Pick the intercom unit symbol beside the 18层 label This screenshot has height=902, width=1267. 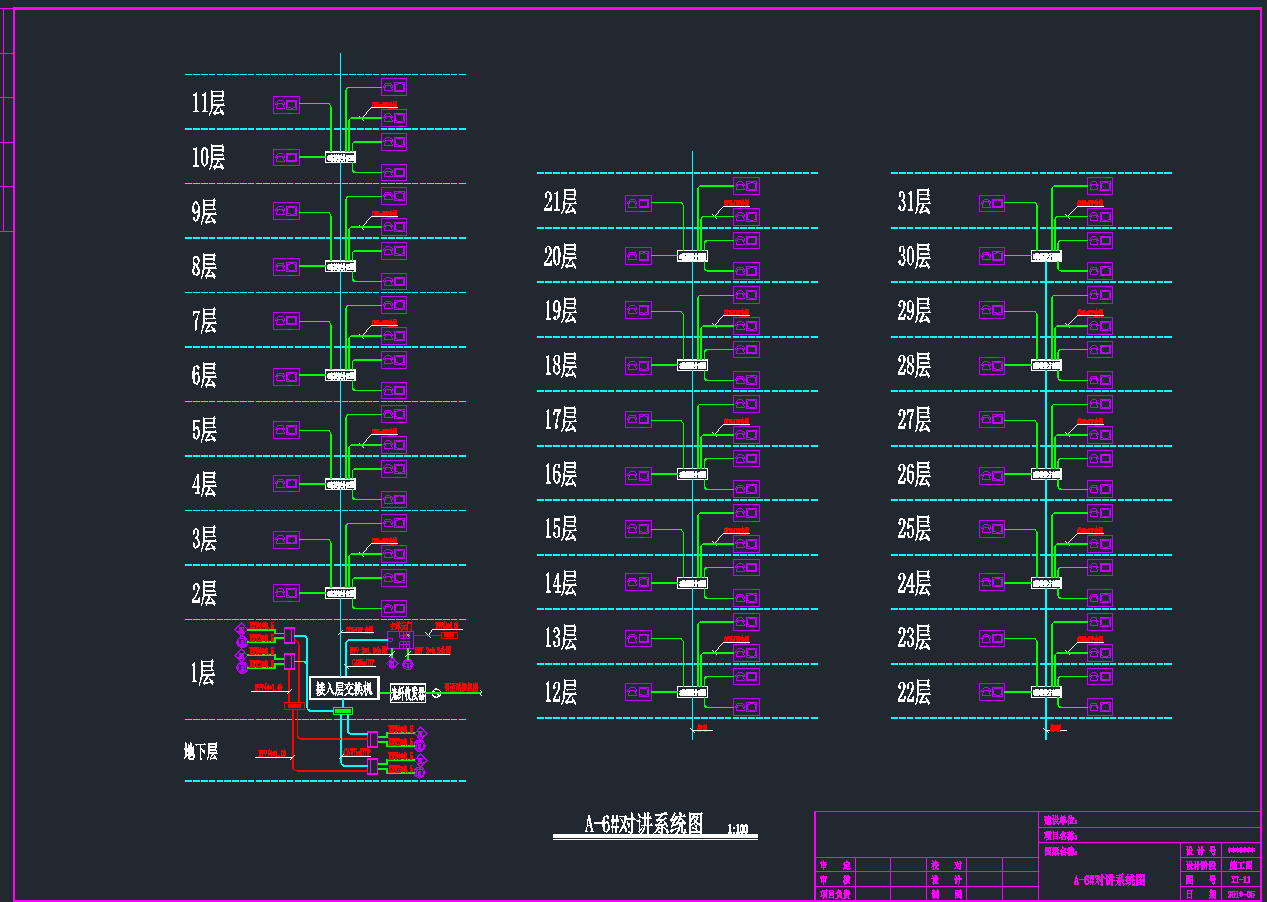pyautogui.click(x=638, y=365)
